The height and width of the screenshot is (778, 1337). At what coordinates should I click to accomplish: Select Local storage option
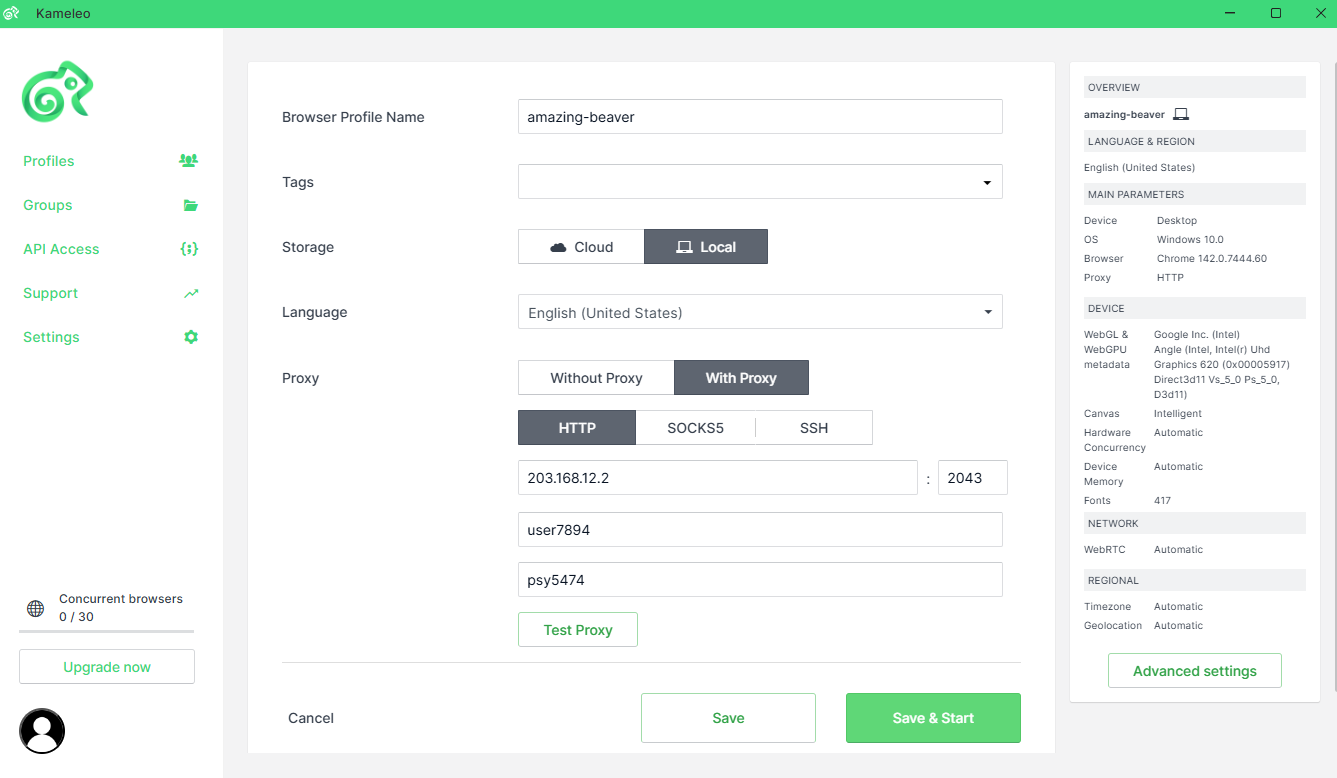[x=706, y=247]
